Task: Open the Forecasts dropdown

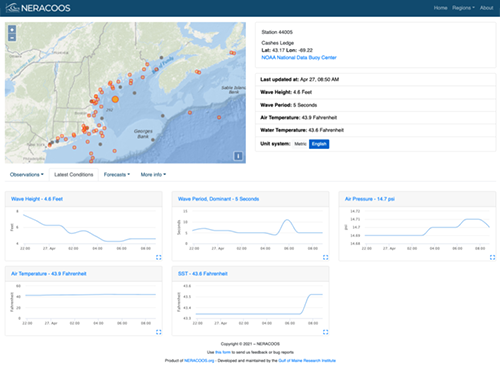Action: pyautogui.click(x=117, y=175)
